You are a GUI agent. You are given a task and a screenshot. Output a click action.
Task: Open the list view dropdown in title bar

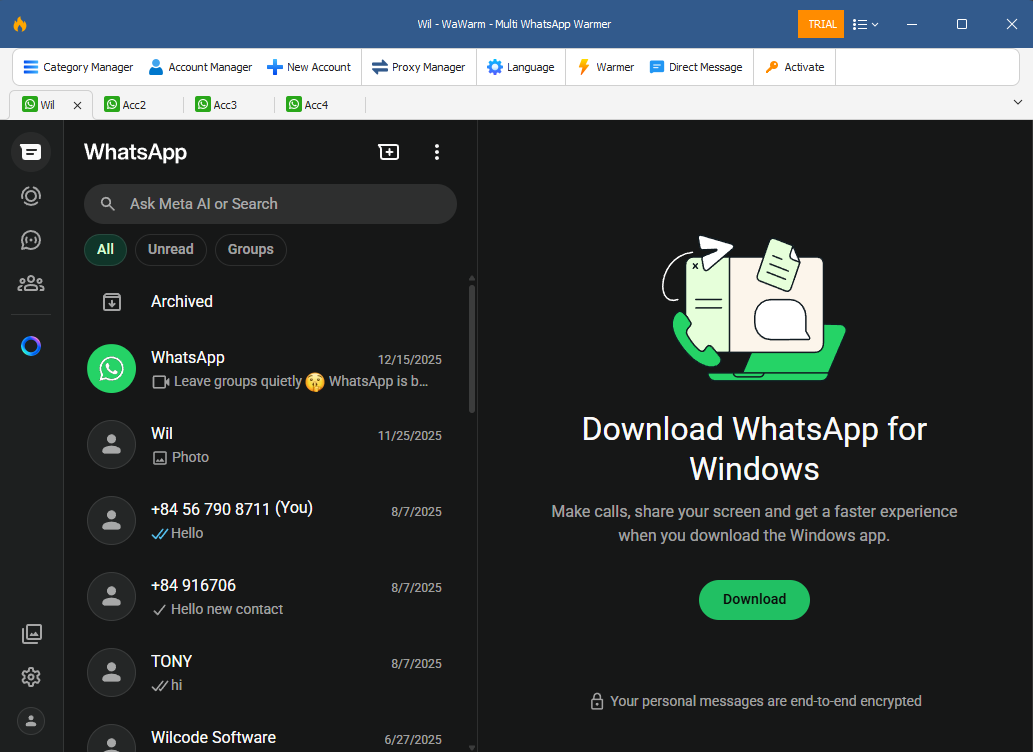coord(865,24)
